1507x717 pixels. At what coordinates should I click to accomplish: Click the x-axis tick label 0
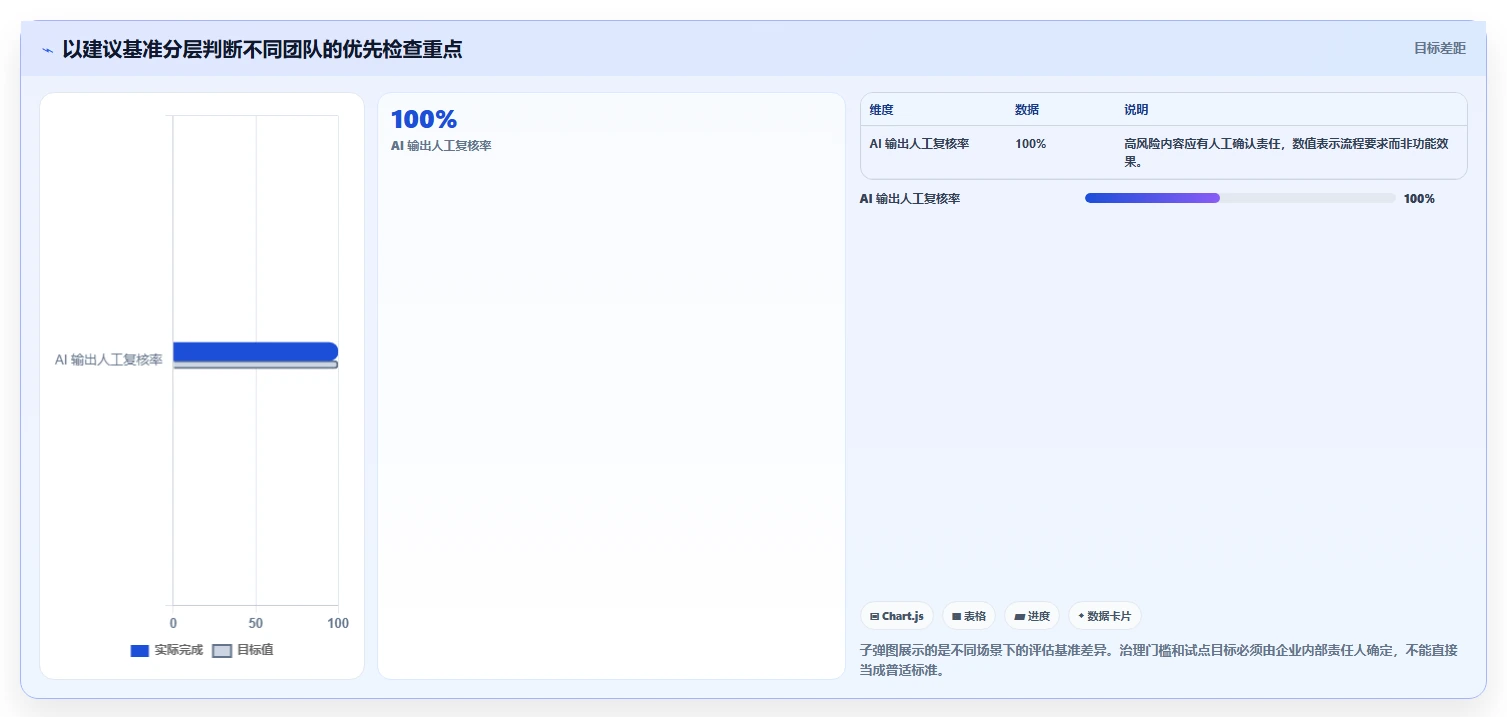tap(173, 623)
